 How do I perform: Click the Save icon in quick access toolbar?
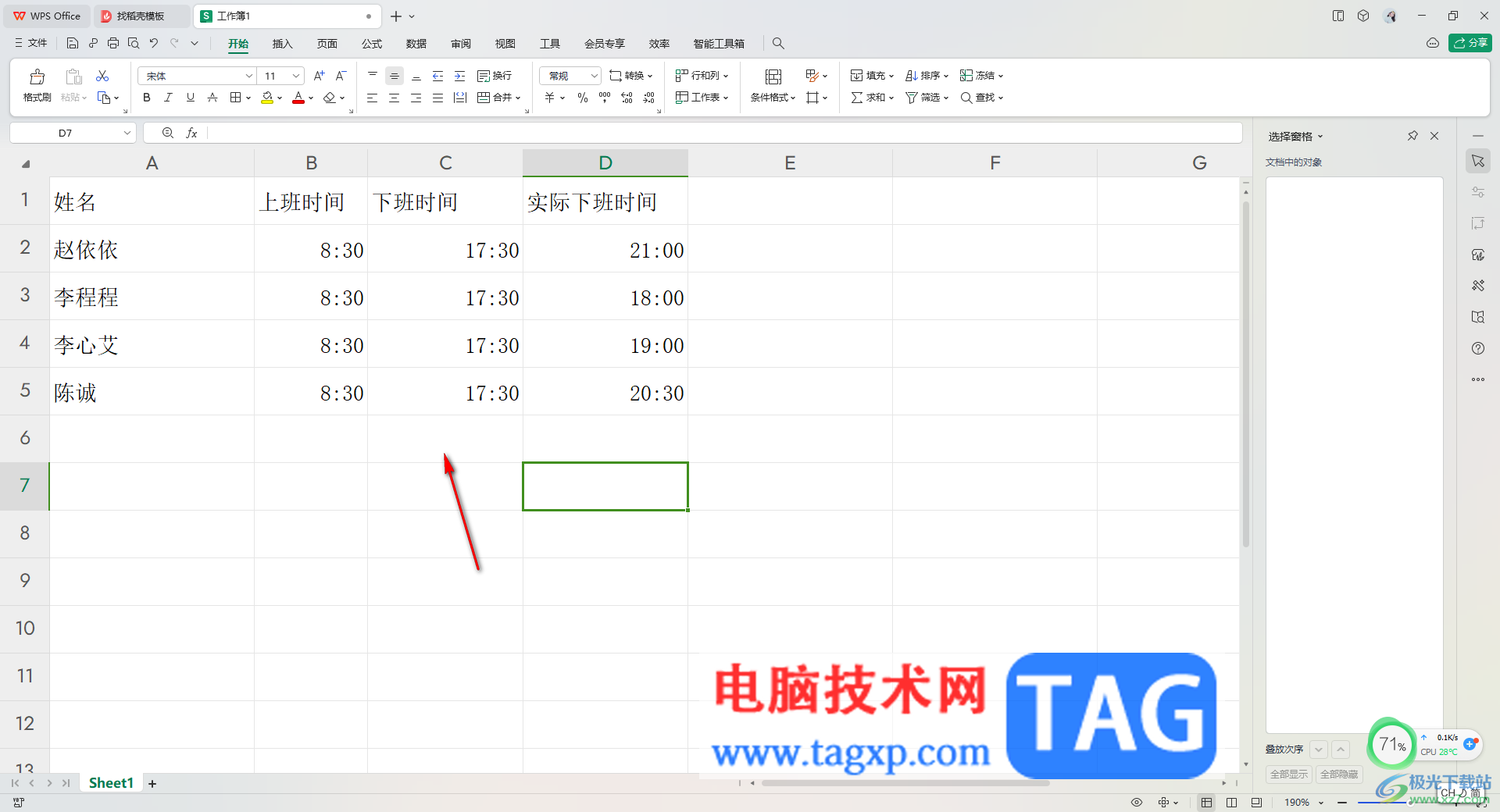point(73,44)
